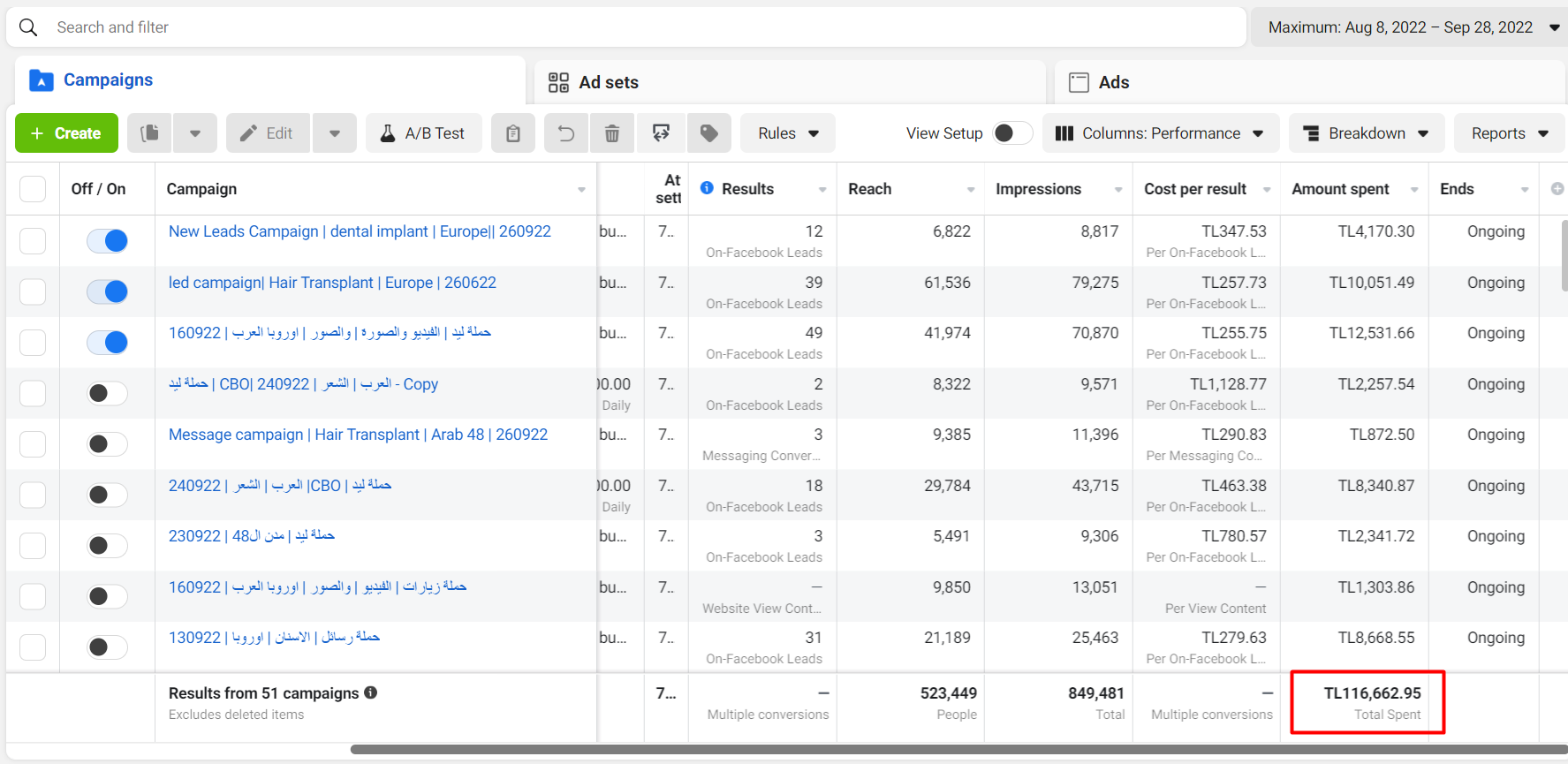Click the clipboard paste icon
The image size is (1568, 764).
[513, 133]
